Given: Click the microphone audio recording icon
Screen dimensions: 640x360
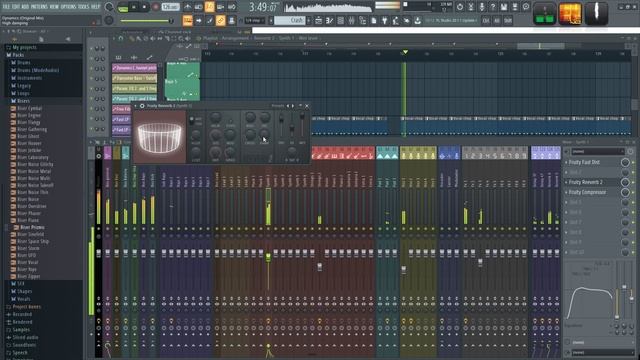Looking at the screenshot, I should tap(482, 7).
